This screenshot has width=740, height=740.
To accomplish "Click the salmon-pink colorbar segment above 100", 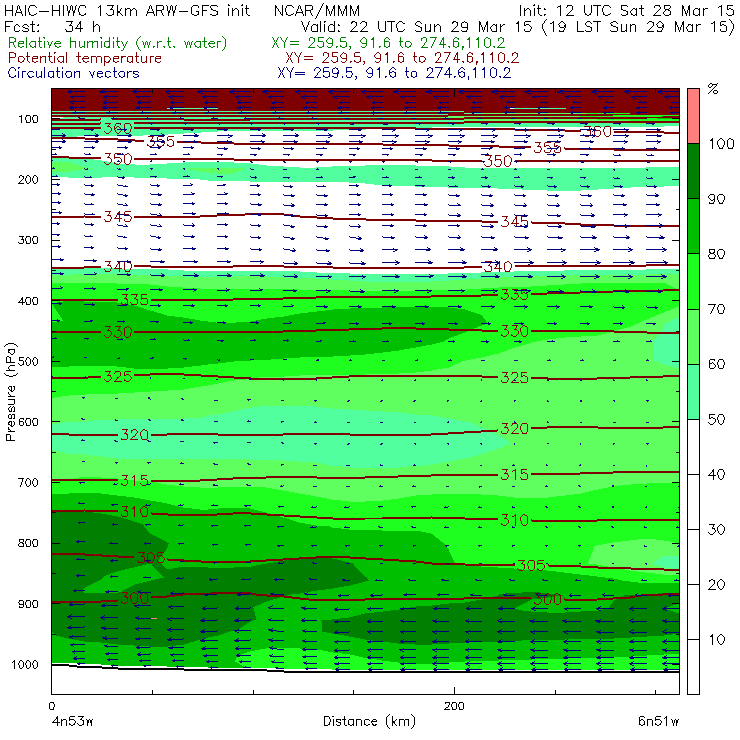I will (x=693, y=116).
